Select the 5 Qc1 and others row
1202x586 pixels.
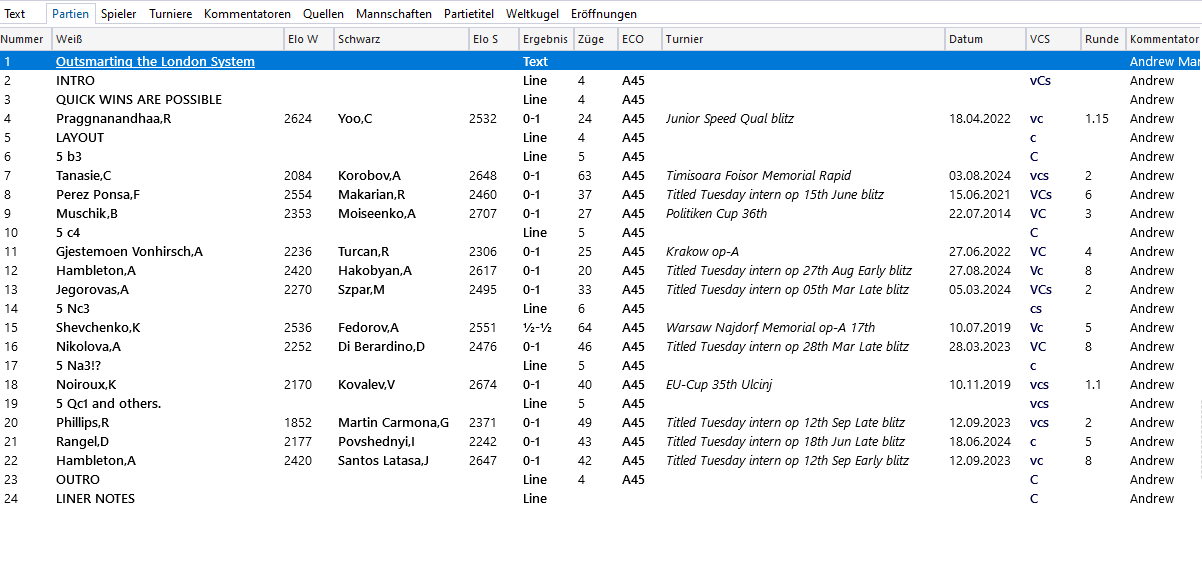[108, 404]
